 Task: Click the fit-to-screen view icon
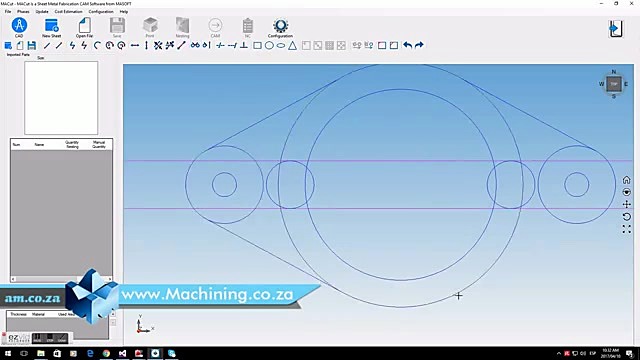(627, 229)
